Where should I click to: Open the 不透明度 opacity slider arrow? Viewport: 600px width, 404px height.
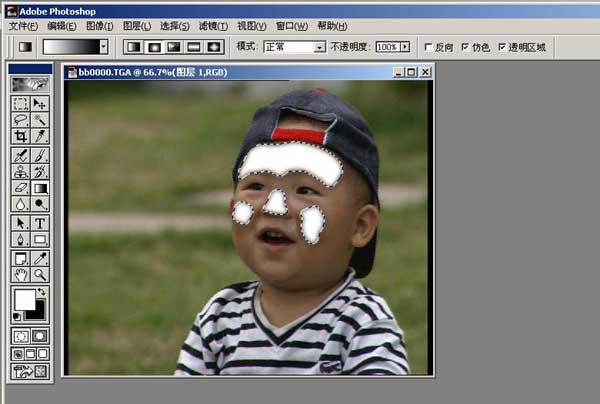tap(405, 47)
